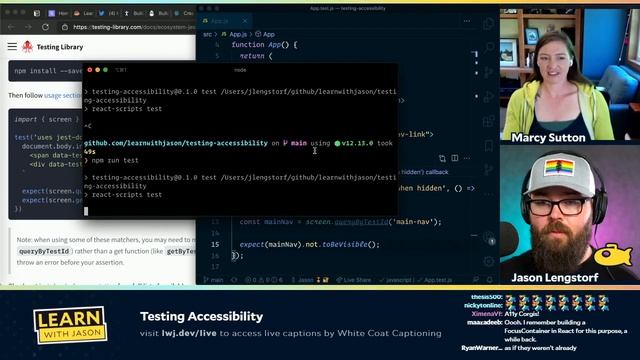Image resolution: width=640 pixels, height=360 pixels.
Task: Click the Testing Library octopus logo
Action: click(27, 47)
